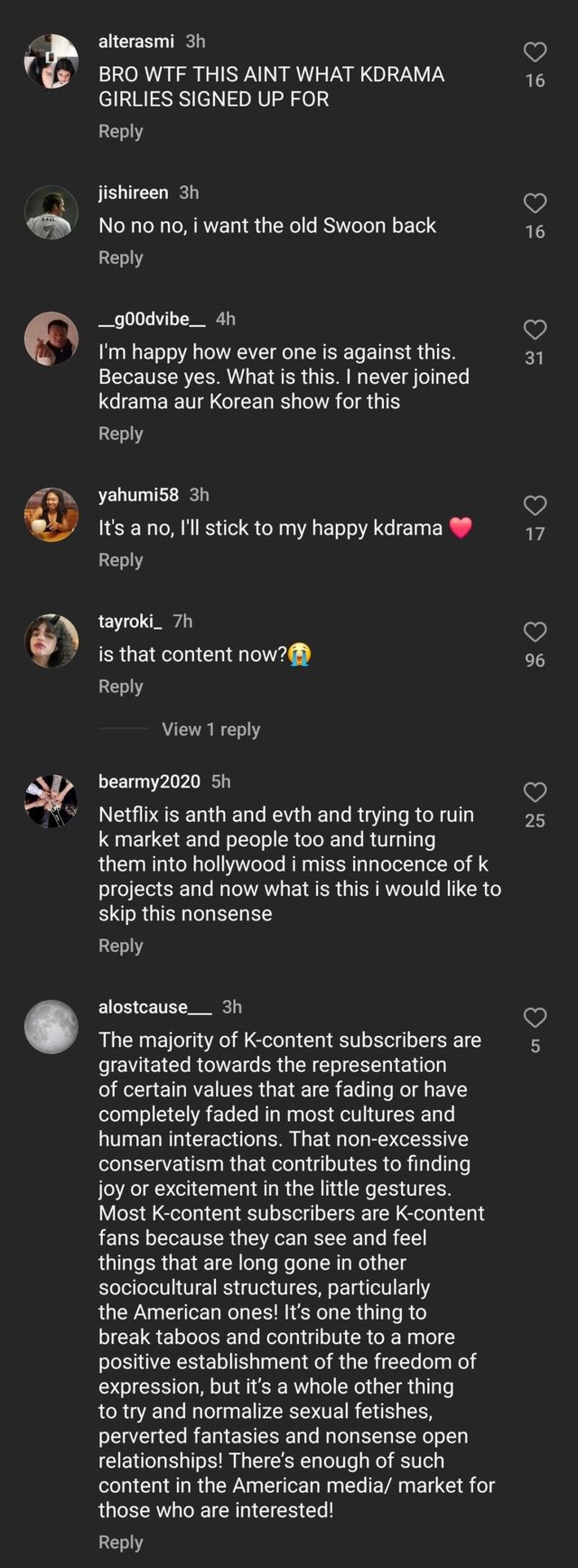Open jishireen's profile avatar

pos(51,213)
